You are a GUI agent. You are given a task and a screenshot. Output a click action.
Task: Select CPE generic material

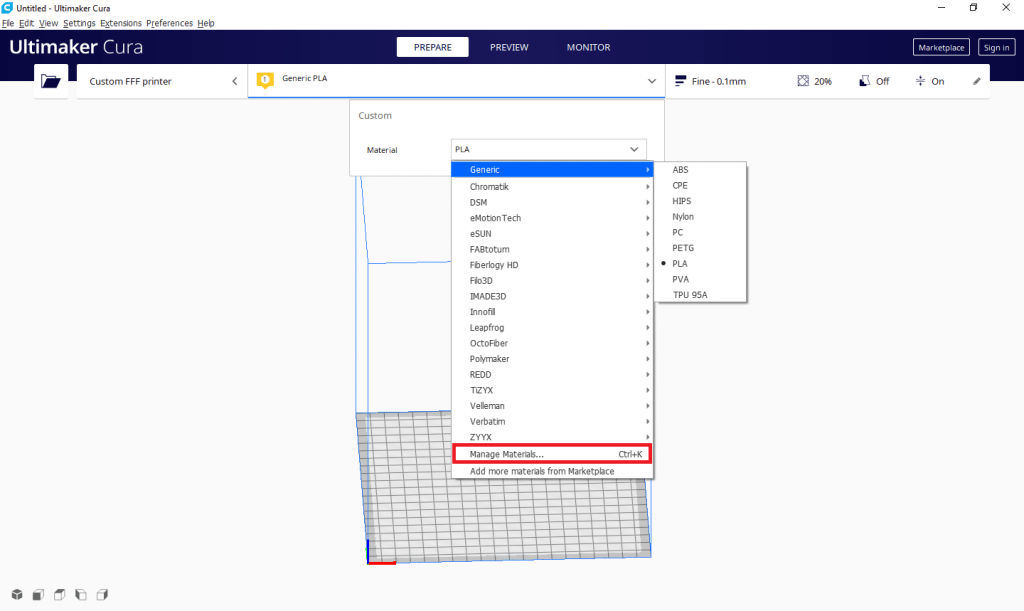(701, 185)
